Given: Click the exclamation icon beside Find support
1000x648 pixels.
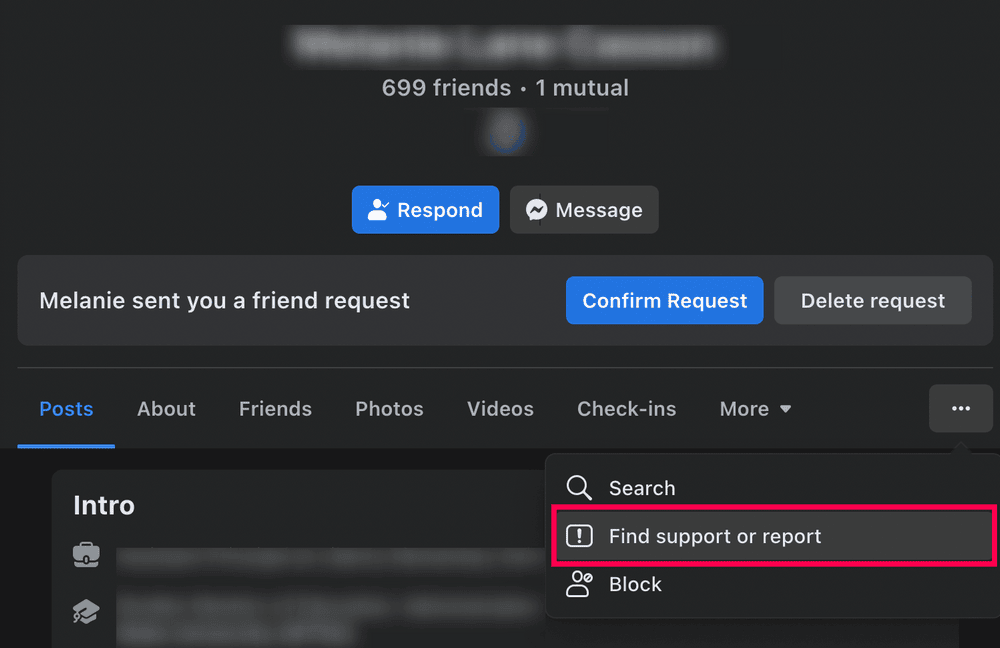Looking at the screenshot, I should point(578,536).
